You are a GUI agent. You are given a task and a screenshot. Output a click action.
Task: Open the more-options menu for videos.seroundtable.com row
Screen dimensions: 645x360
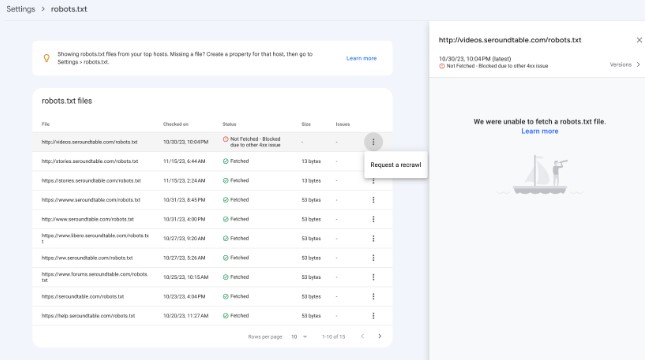373,142
